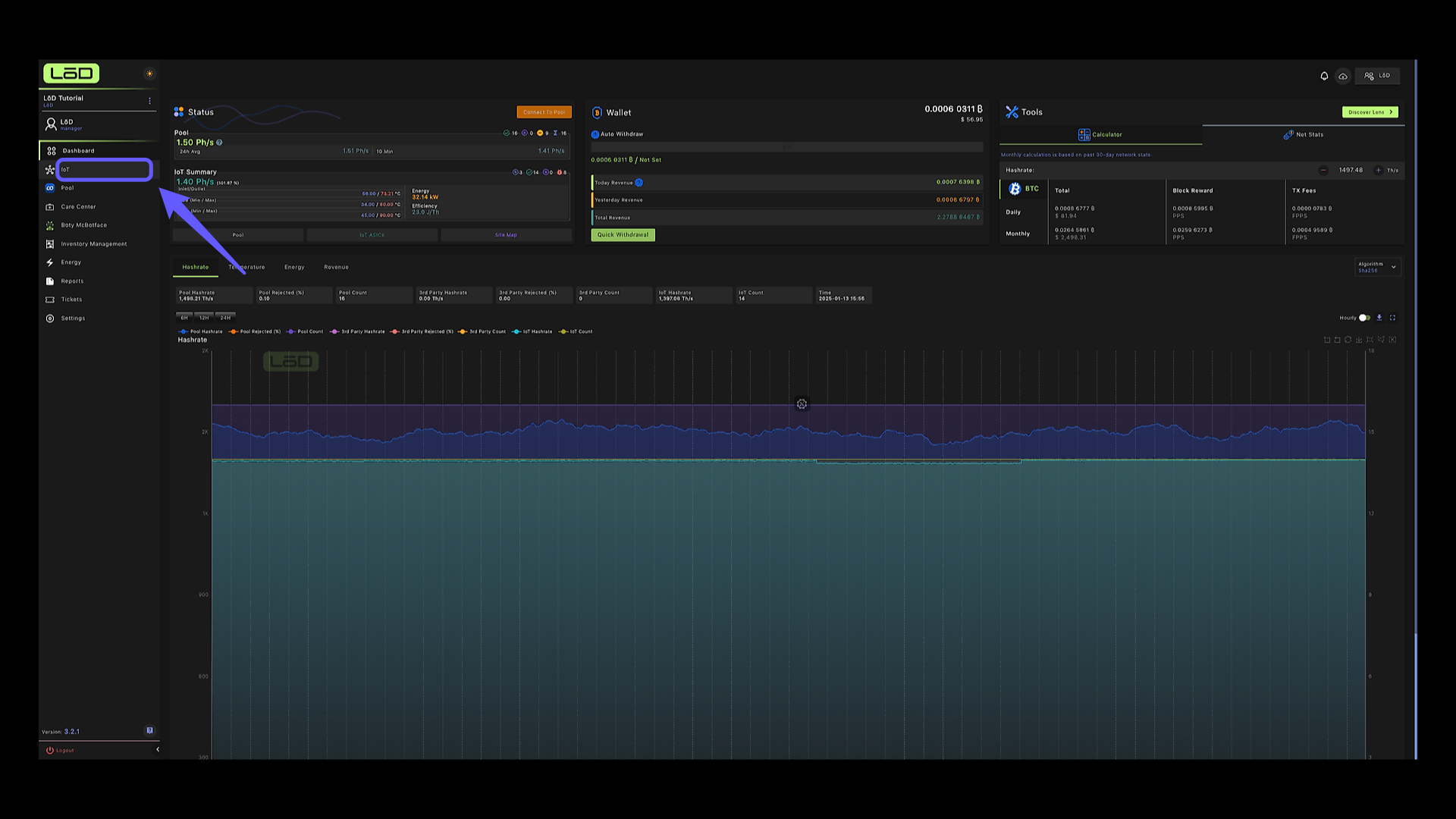Collapse the sidebar with the chevron arrow
Viewport: 1456px width, 819px height.
158,750
